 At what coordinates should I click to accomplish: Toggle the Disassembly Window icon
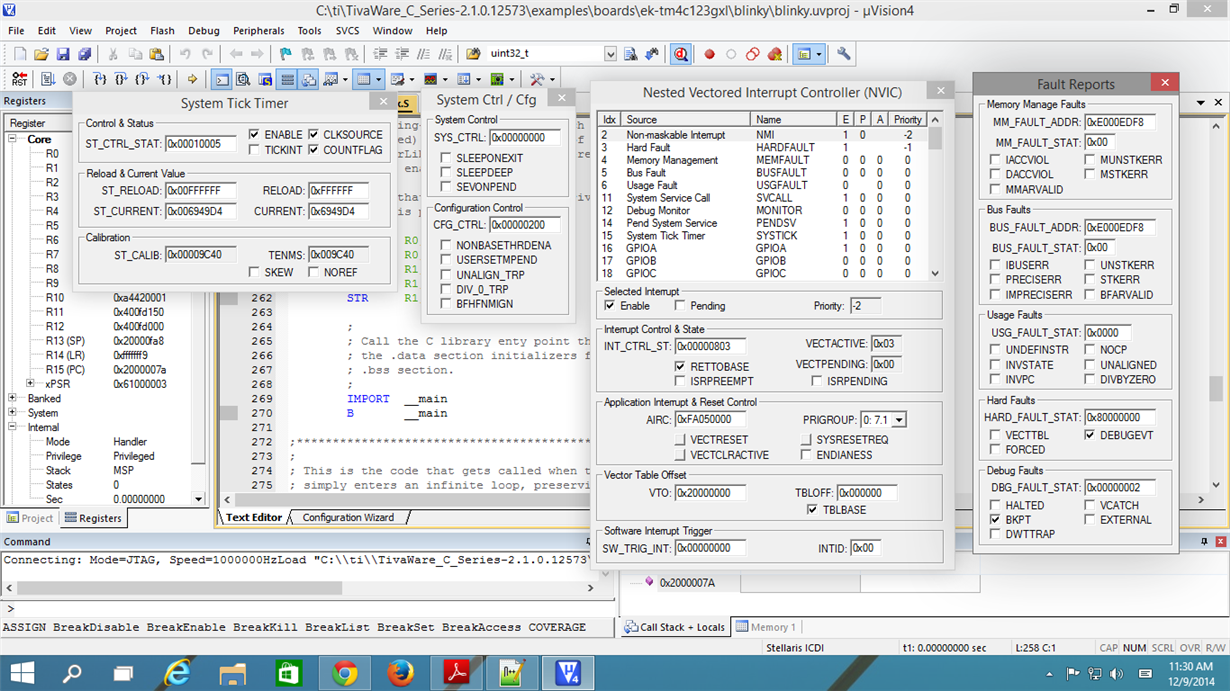[x=243, y=78]
